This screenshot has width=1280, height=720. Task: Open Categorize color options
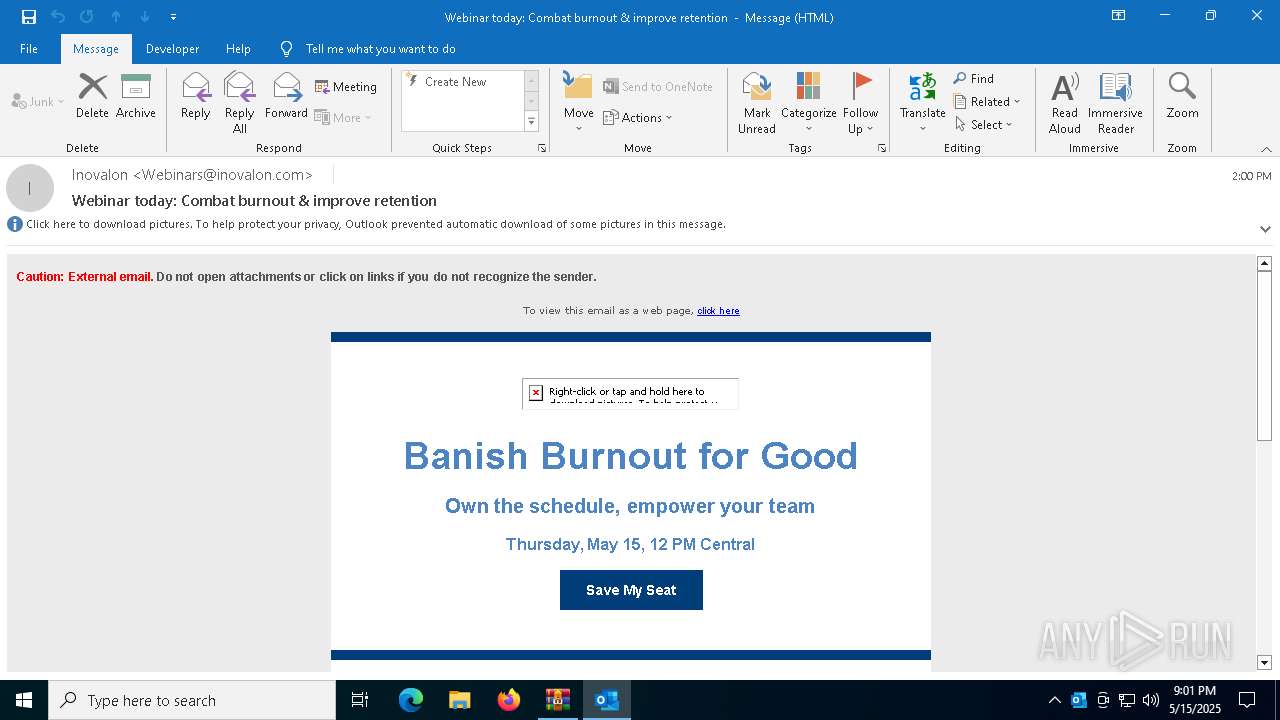(808, 102)
